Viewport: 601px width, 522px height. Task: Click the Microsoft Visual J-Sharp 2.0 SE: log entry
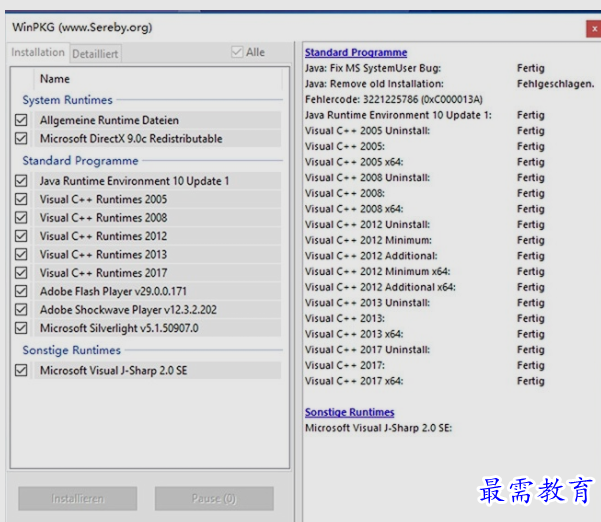coord(378,428)
